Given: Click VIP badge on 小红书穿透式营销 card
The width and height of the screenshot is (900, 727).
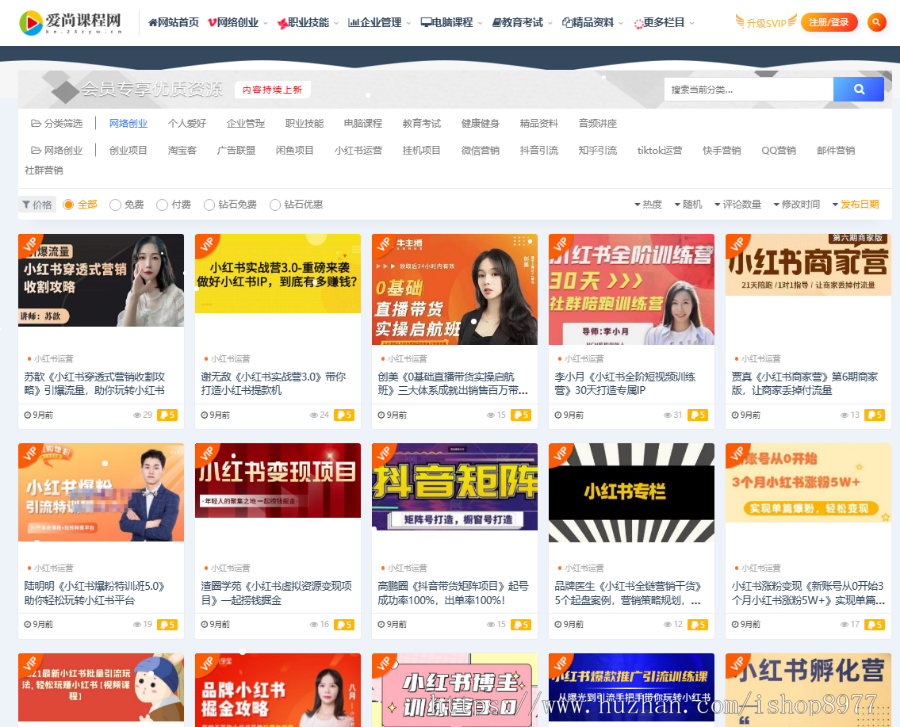Looking at the screenshot, I should pos(30,244).
